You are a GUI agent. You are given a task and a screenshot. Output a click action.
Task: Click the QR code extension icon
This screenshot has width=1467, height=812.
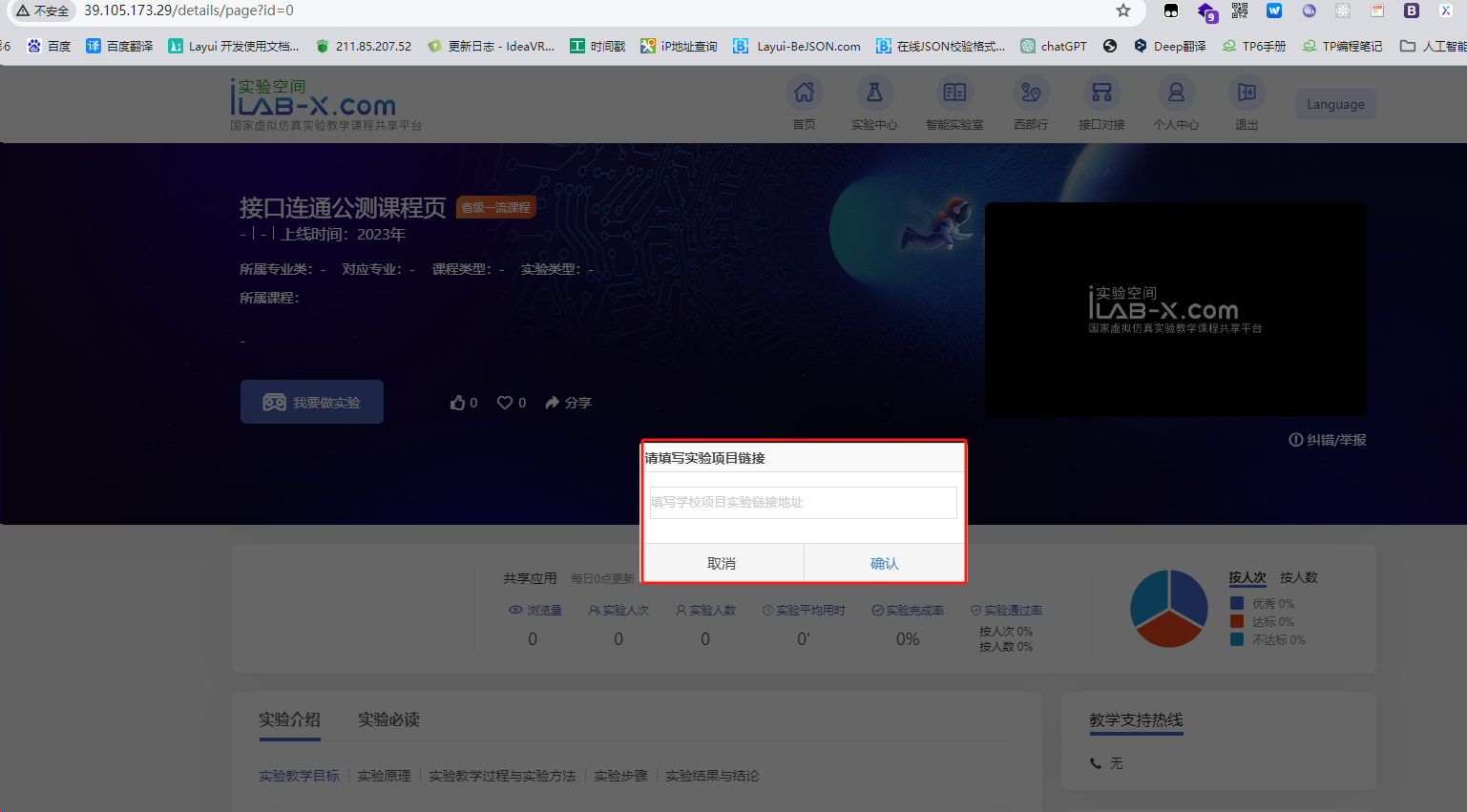pos(1240,10)
